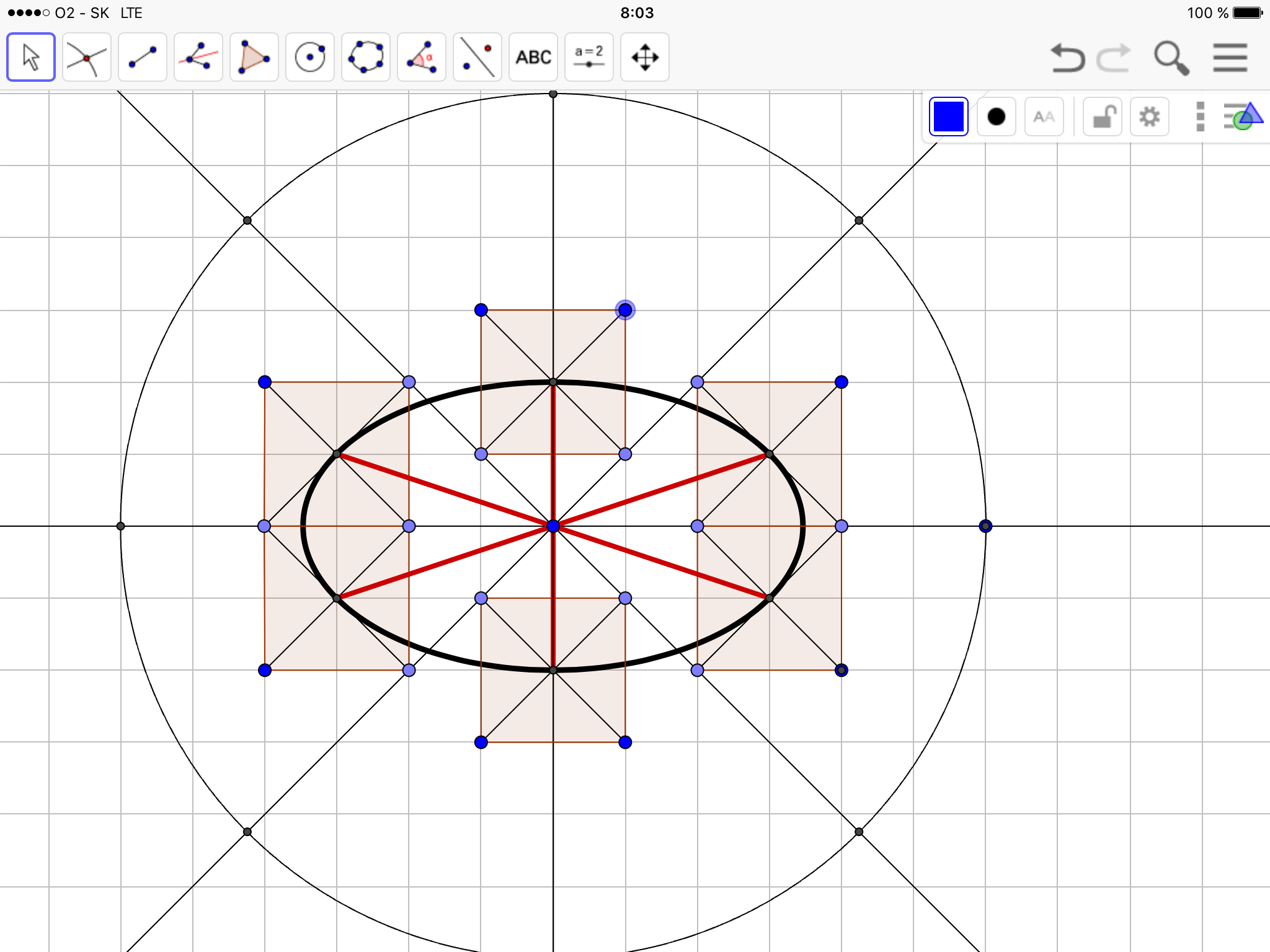Select the Move Graphics View tool
Viewport: 1270px width, 952px height.
tap(645, 57)
